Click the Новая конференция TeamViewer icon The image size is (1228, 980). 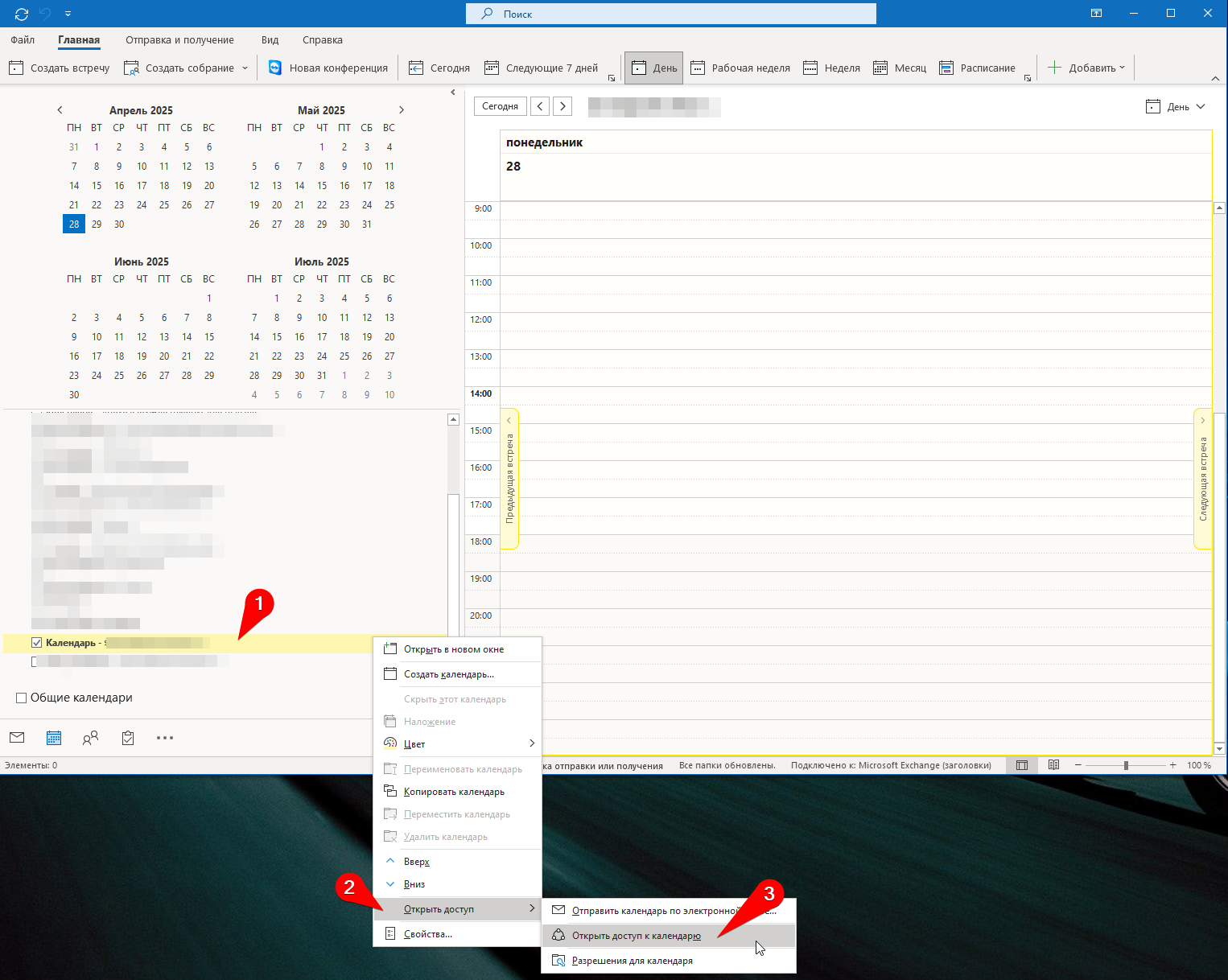coord(275,68)
